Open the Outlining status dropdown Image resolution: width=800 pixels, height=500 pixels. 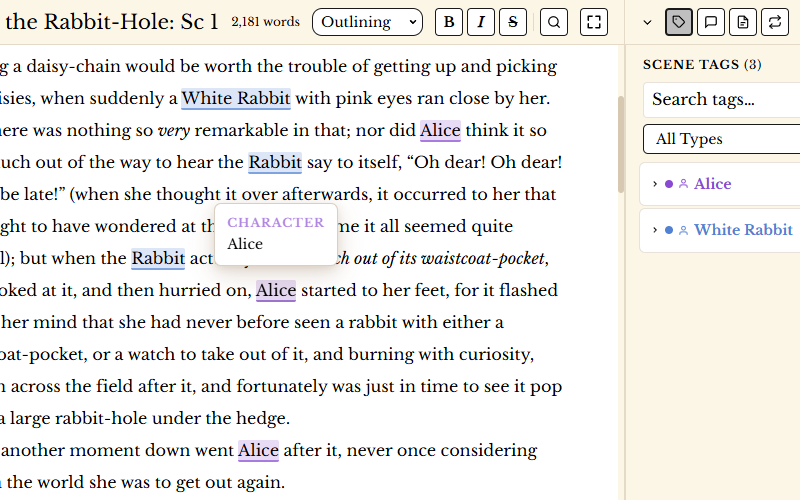click(367, 22)
